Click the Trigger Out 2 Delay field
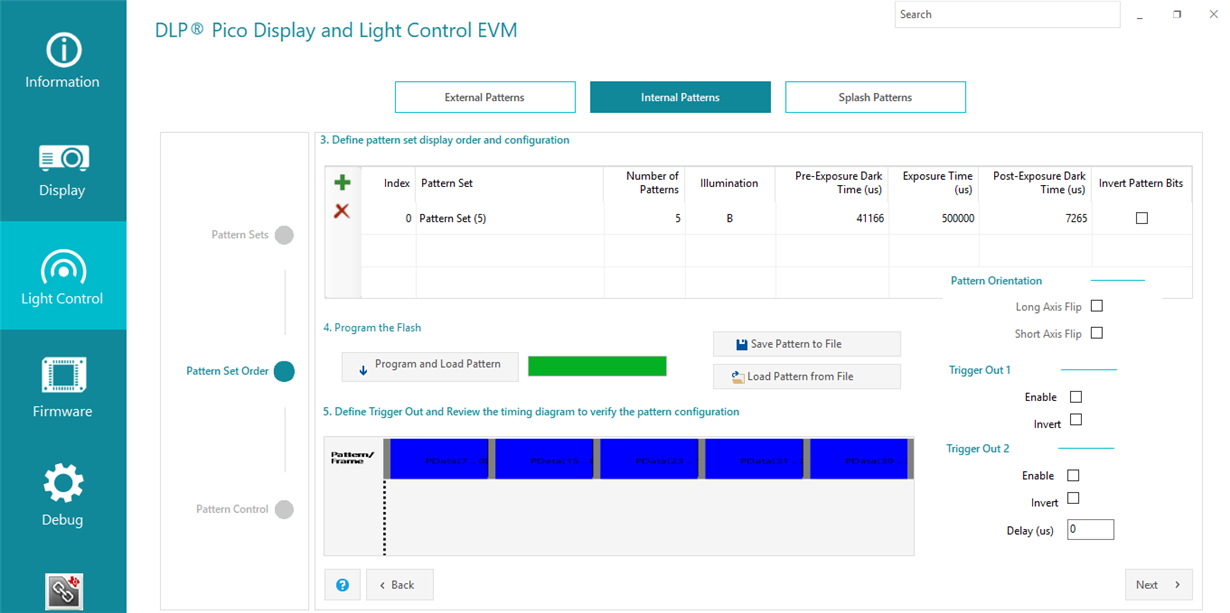 [x=1090, y=529]
